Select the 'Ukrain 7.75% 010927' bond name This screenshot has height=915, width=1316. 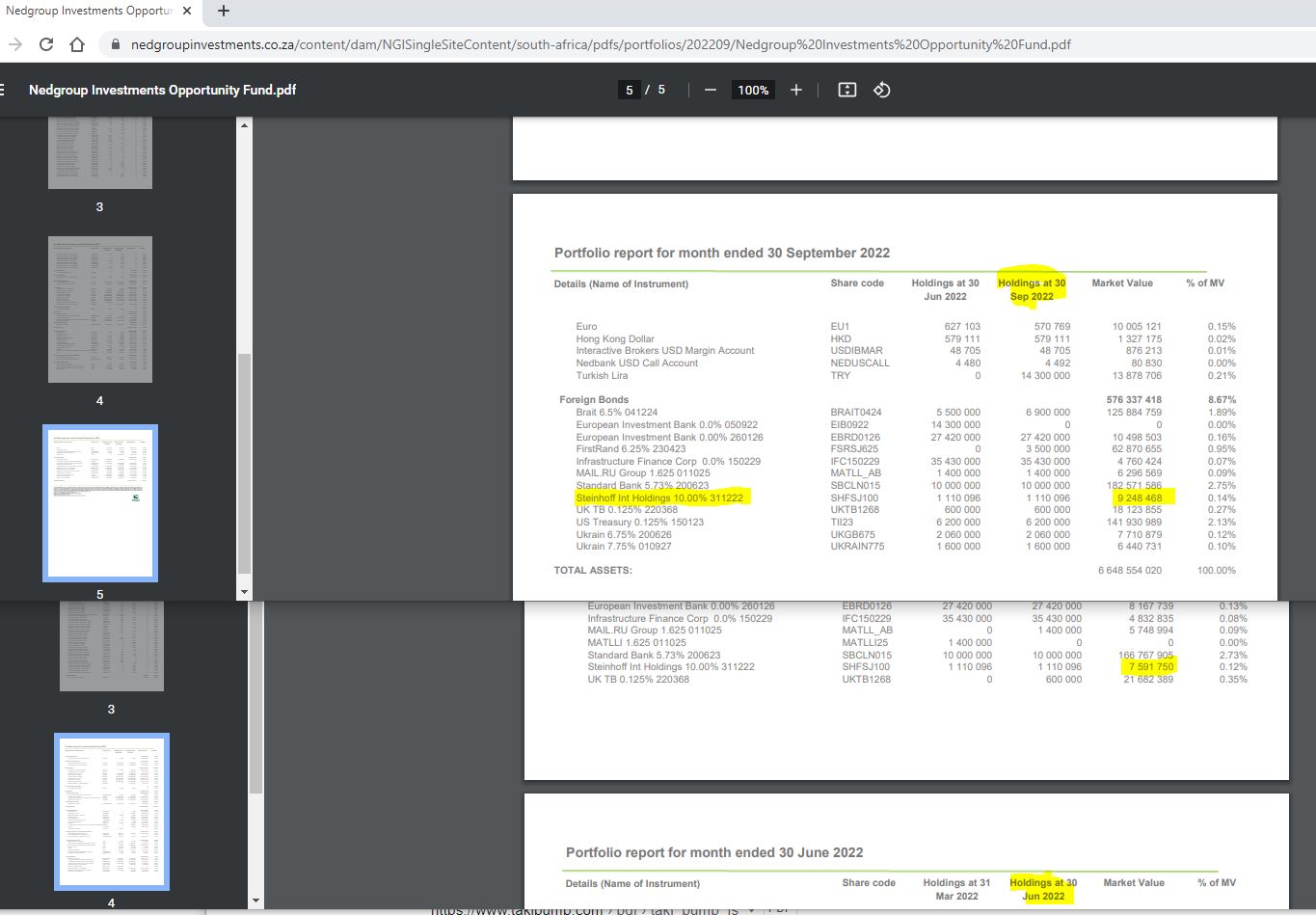[x=624, y=546]
